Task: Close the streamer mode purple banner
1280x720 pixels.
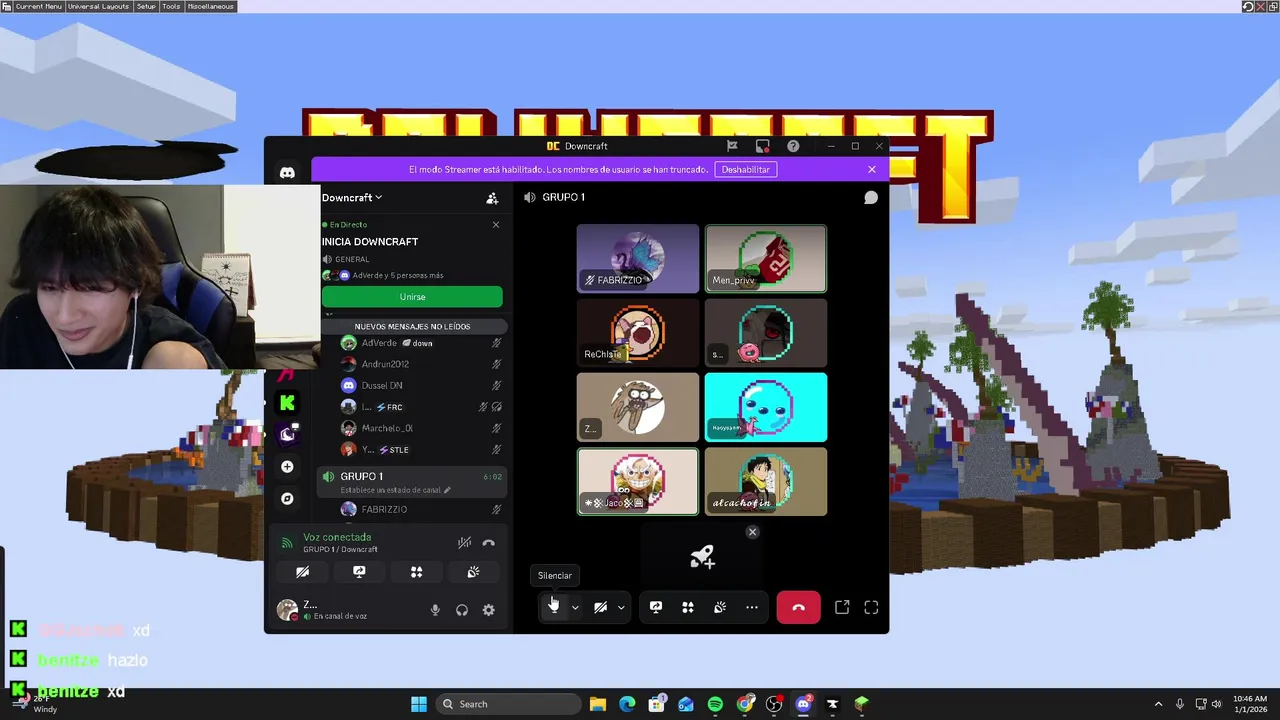Action: point(872,170)
